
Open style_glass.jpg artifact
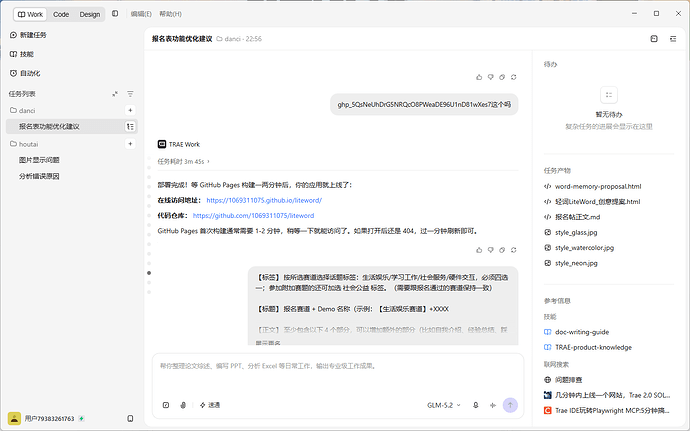click(571, 232)
